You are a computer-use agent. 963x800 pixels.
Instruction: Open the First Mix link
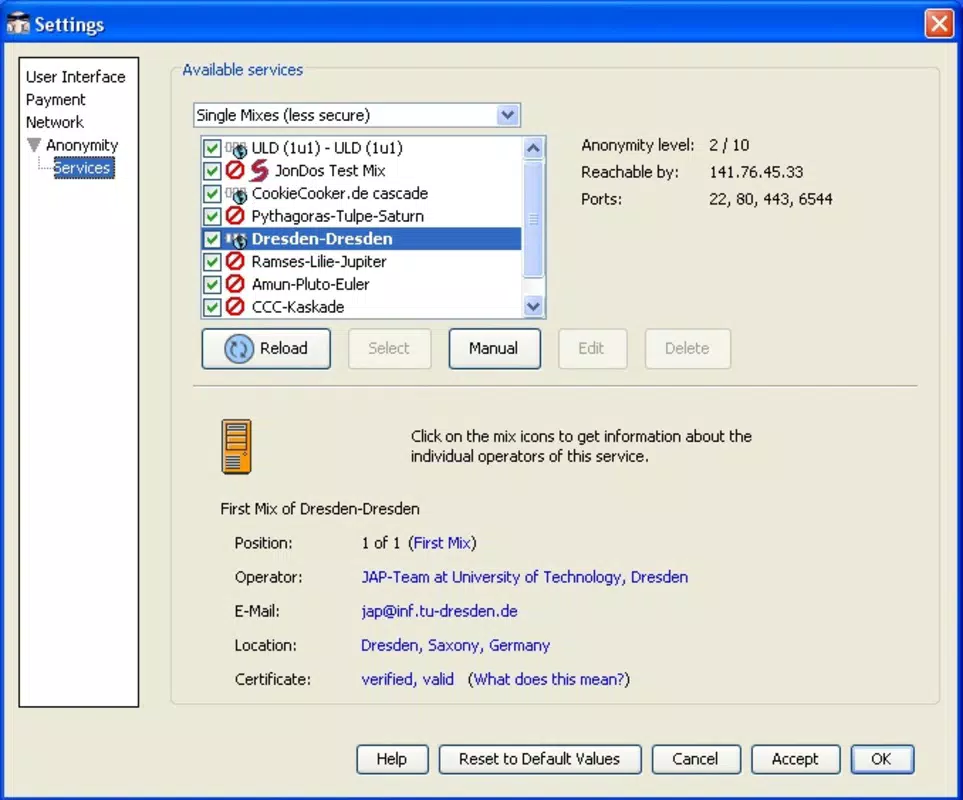pyautogui.click(x=442, y=543)
